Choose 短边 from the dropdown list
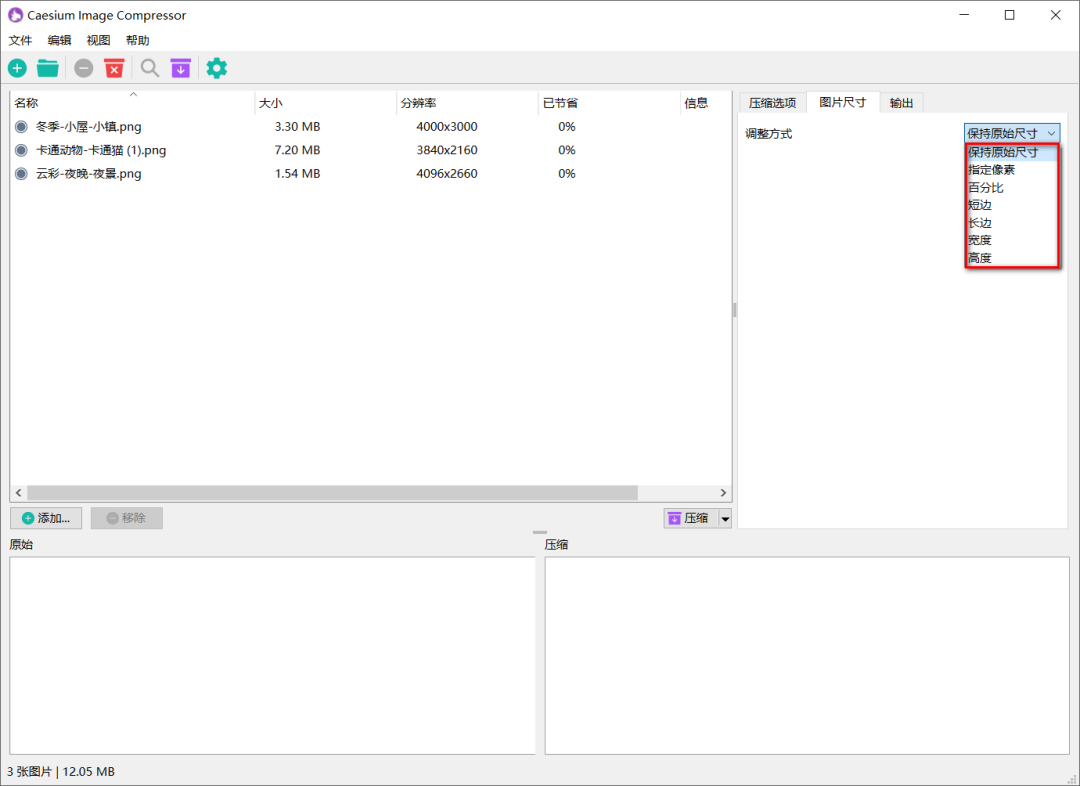This screenshot has height=786, width=1080. click(1011, 205)
